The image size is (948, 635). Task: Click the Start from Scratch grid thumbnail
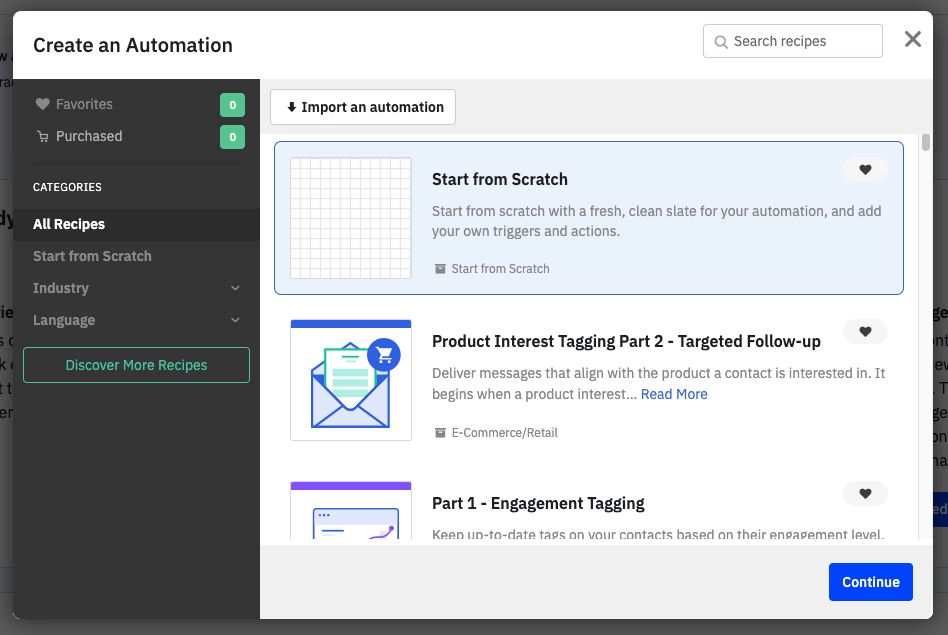tap(351, 218)
